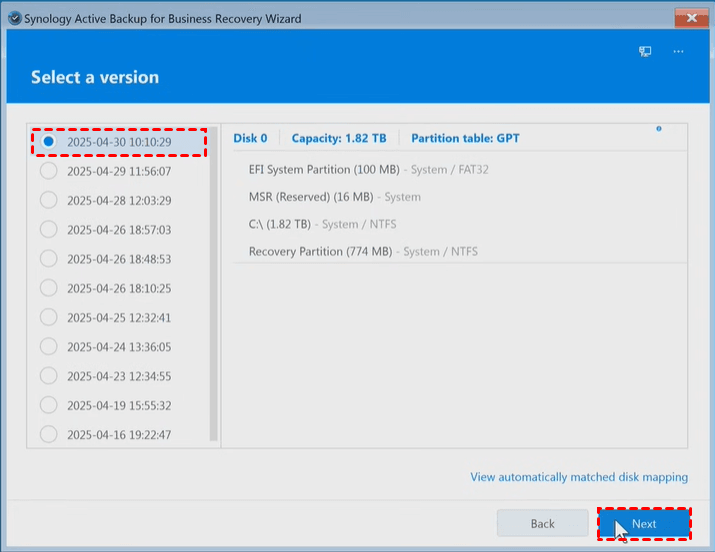
Task: Pick version 2025-04-24 13:36:05
Action: click(49, 347)
